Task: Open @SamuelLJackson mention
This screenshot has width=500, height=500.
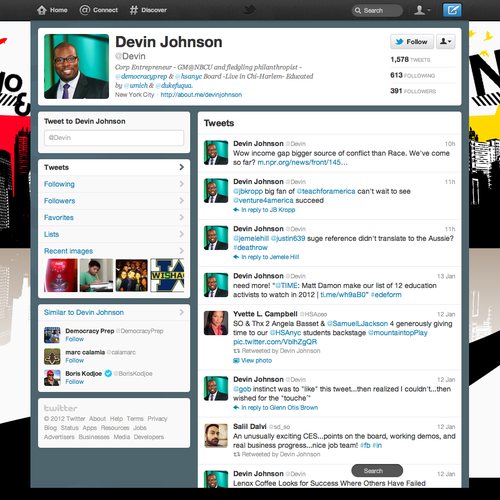Action: (357, 323)
